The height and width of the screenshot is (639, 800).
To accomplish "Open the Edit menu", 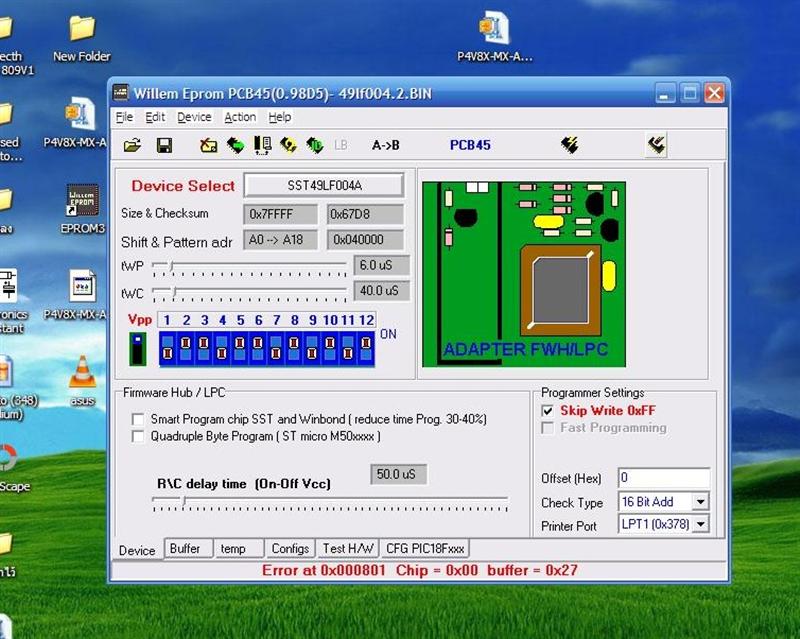I will point(155,117).
